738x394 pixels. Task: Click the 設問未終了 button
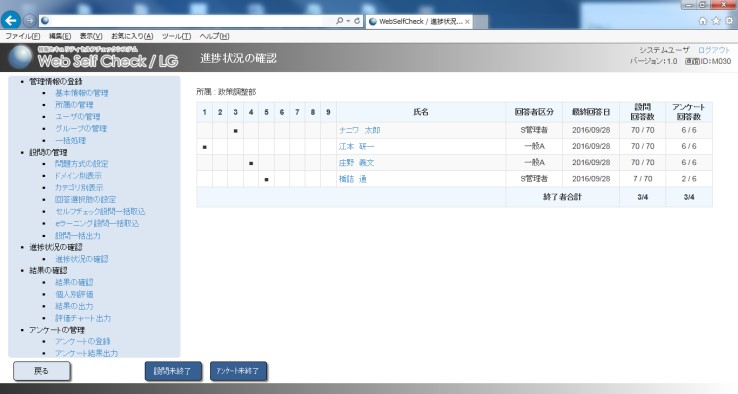[173, 371]
